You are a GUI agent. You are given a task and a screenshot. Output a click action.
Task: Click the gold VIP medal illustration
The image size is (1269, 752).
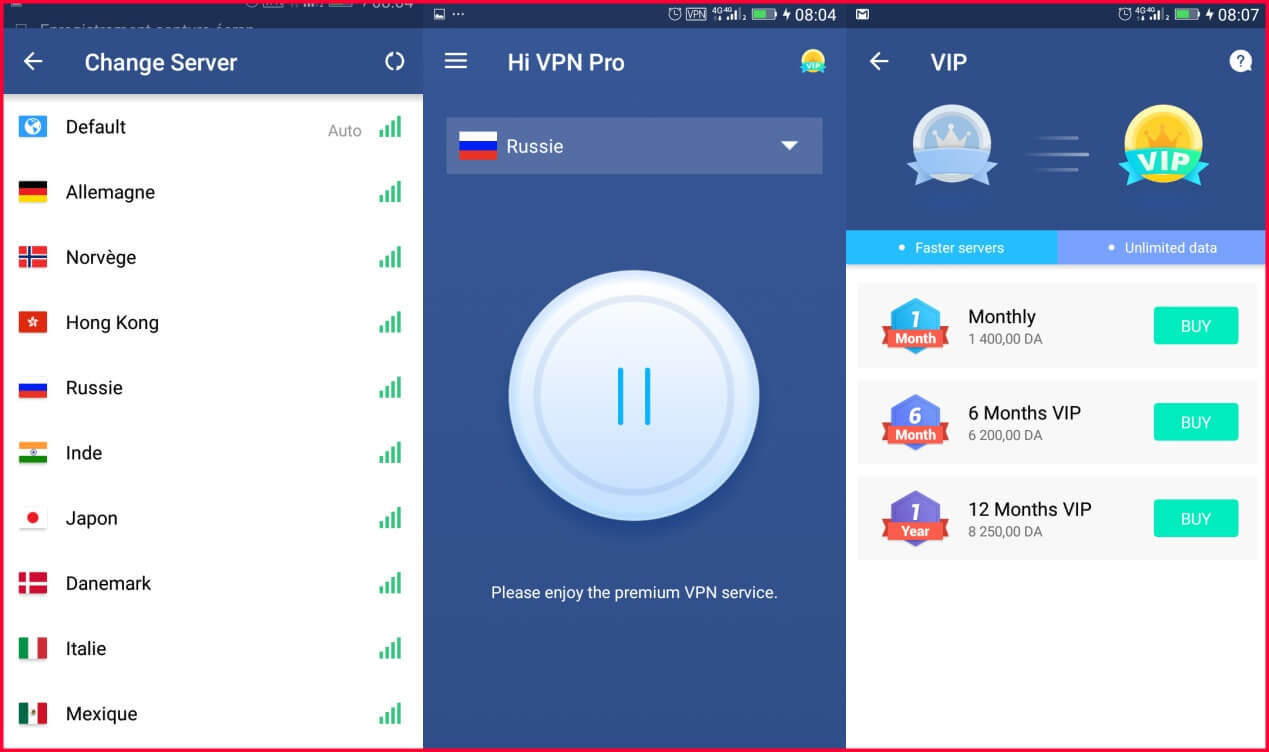[x=1163, y=145]
